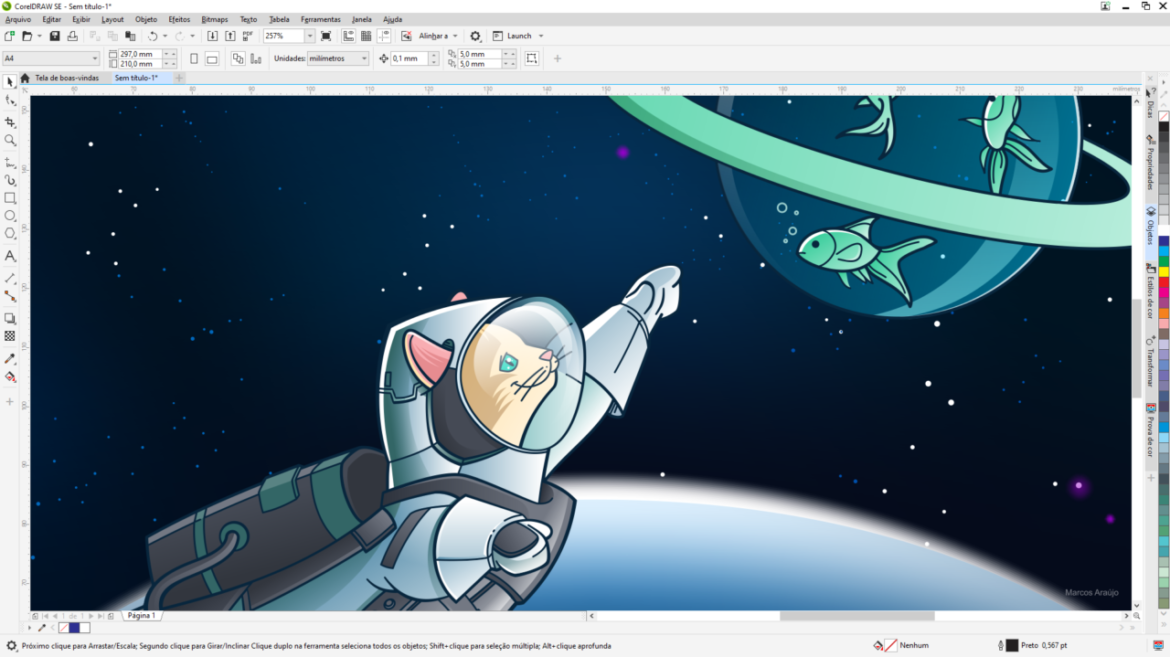Select the Text tool
1170x657 pixels.
10,256
